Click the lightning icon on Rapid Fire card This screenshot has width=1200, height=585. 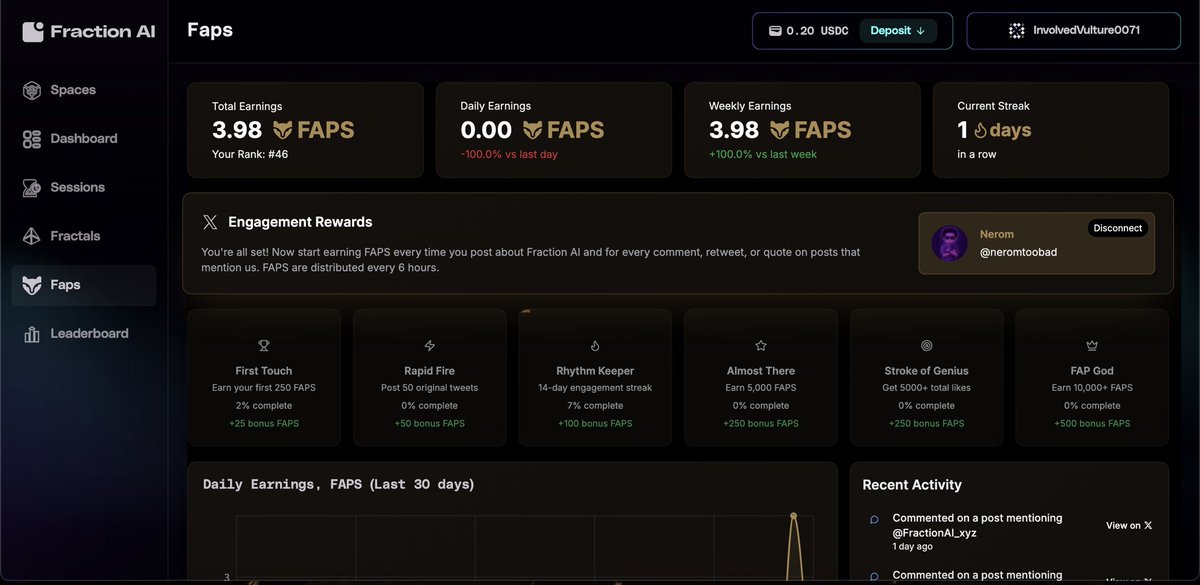point(430,345)
